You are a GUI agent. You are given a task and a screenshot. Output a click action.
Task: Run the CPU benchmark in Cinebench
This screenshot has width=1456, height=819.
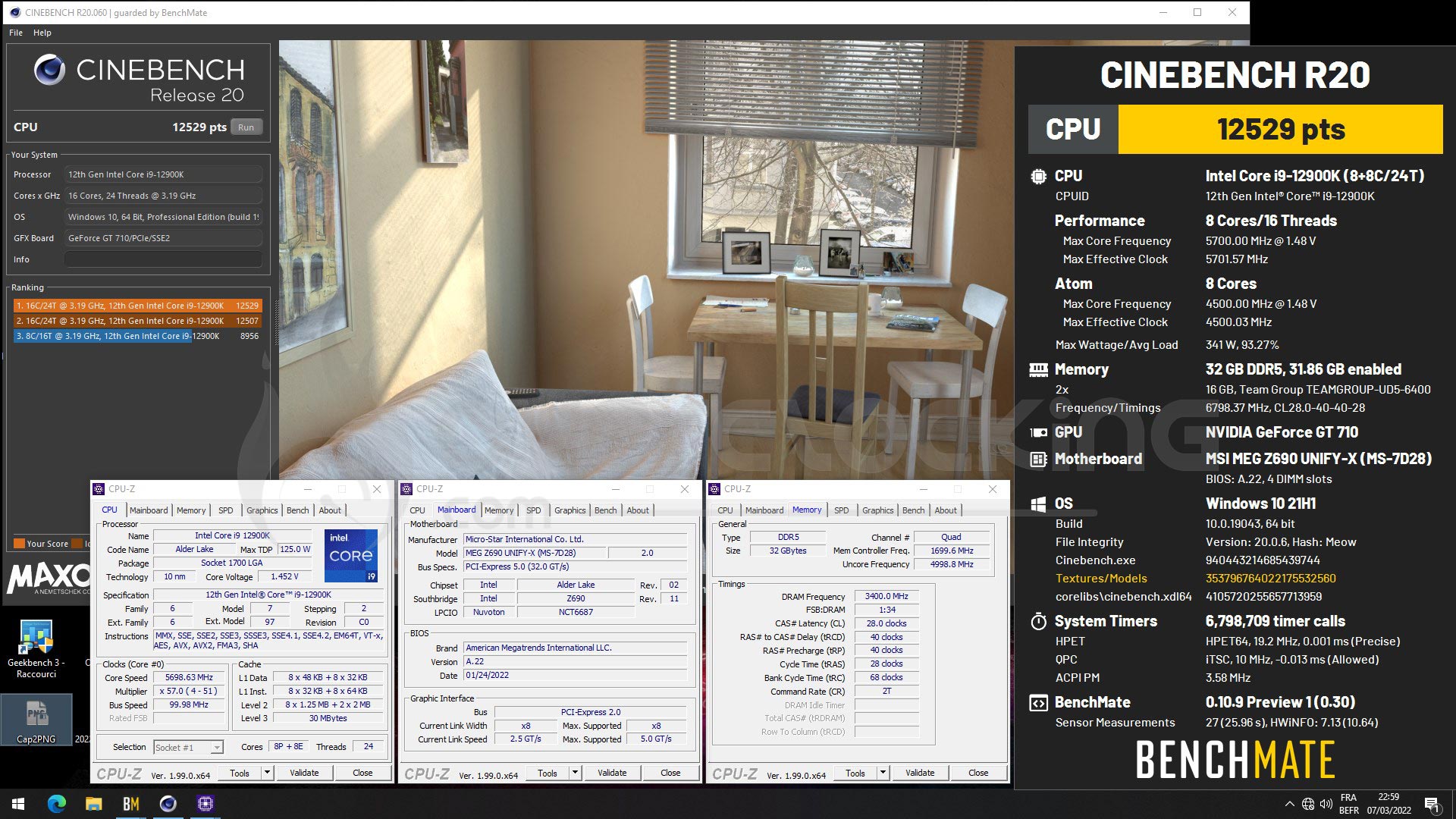[246, 127]
